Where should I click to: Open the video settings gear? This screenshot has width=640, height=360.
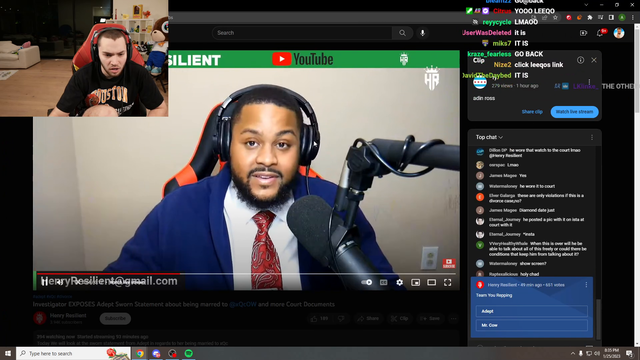(x=399, y=282)
